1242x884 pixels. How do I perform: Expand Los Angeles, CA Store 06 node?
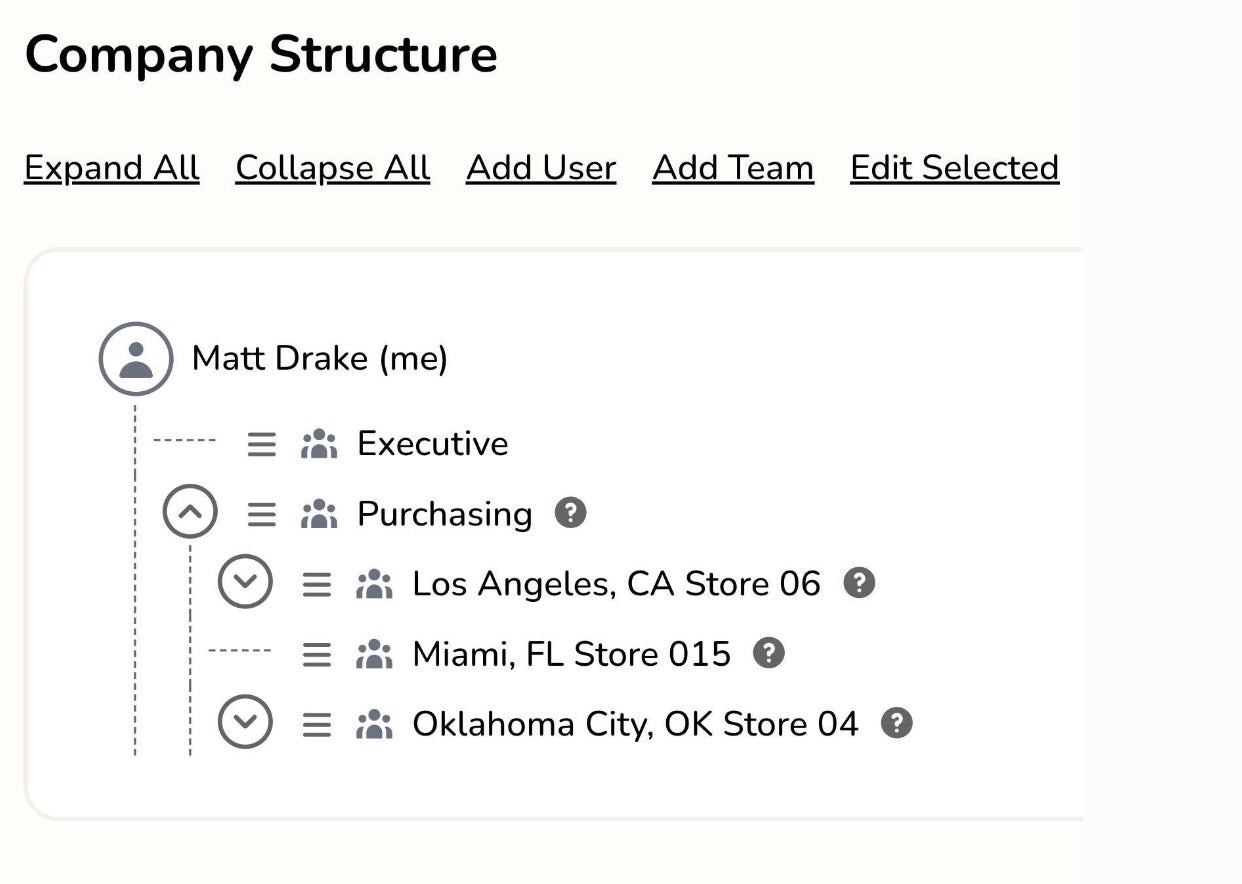[245, 581]
